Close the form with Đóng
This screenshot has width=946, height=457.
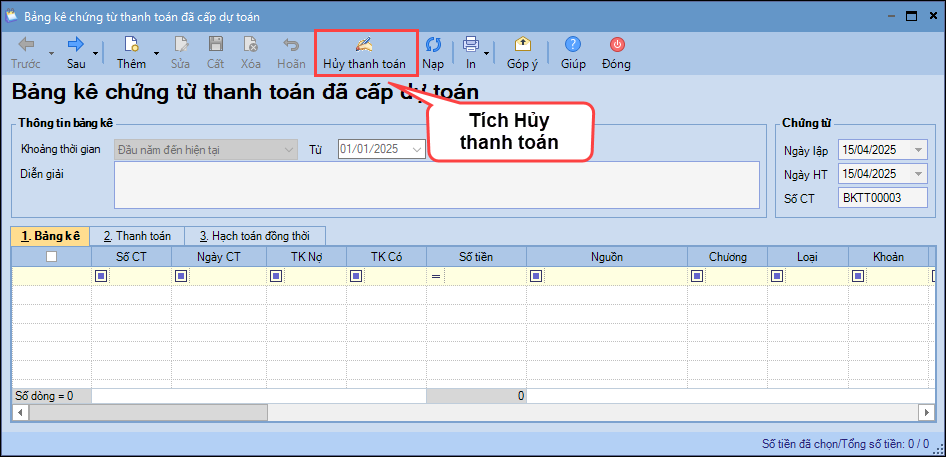(617, 53)
